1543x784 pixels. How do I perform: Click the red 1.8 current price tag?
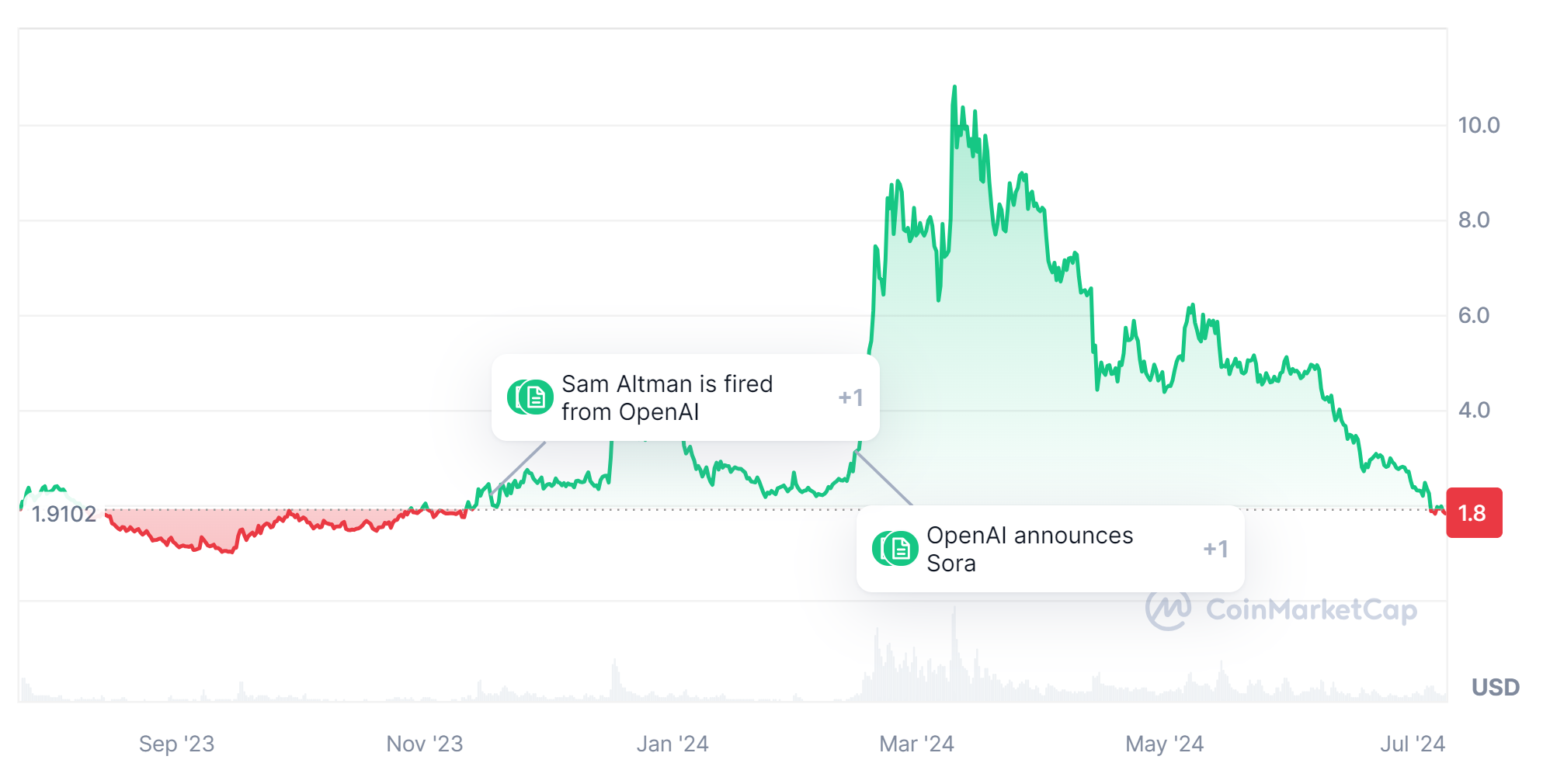pos(1473,513)
